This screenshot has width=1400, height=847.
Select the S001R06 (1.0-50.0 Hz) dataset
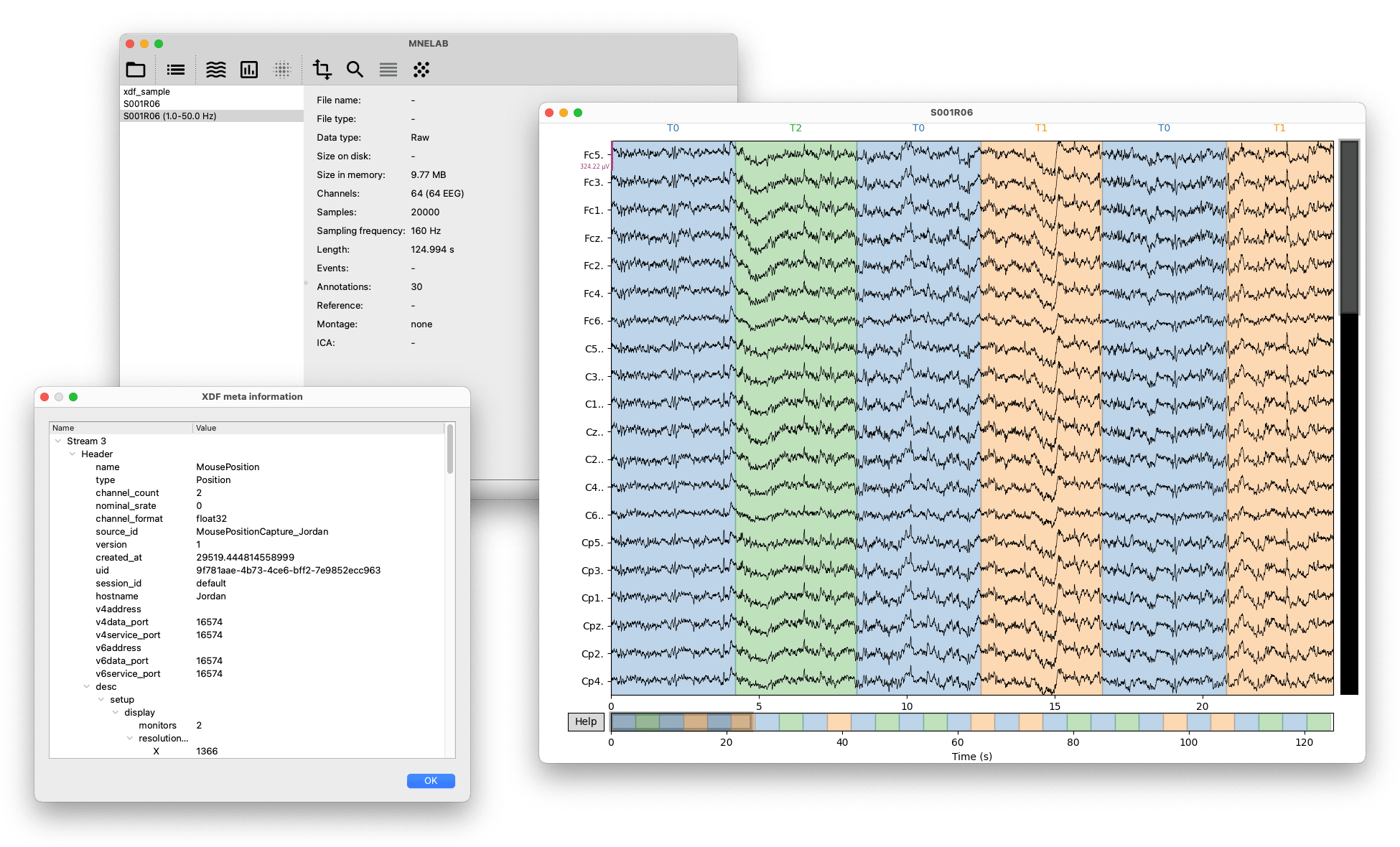point(170,116)
